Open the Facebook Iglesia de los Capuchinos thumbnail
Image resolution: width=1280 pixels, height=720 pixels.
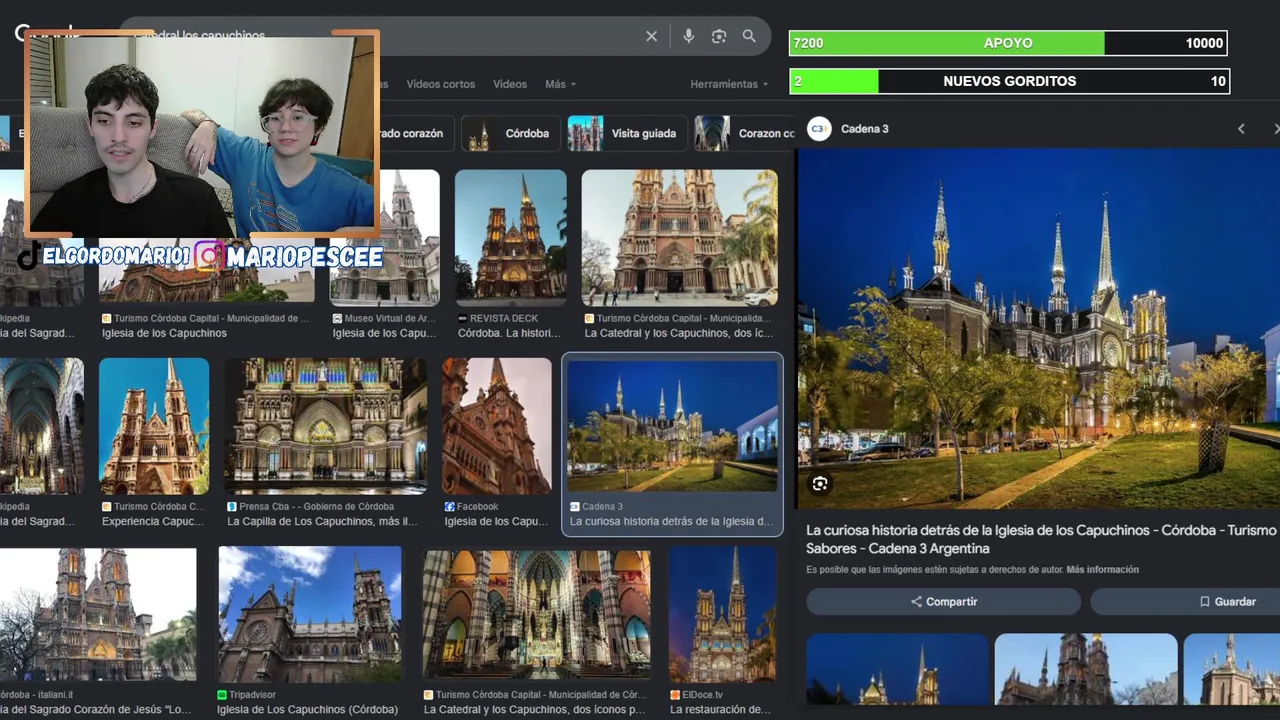coord(497,426)
